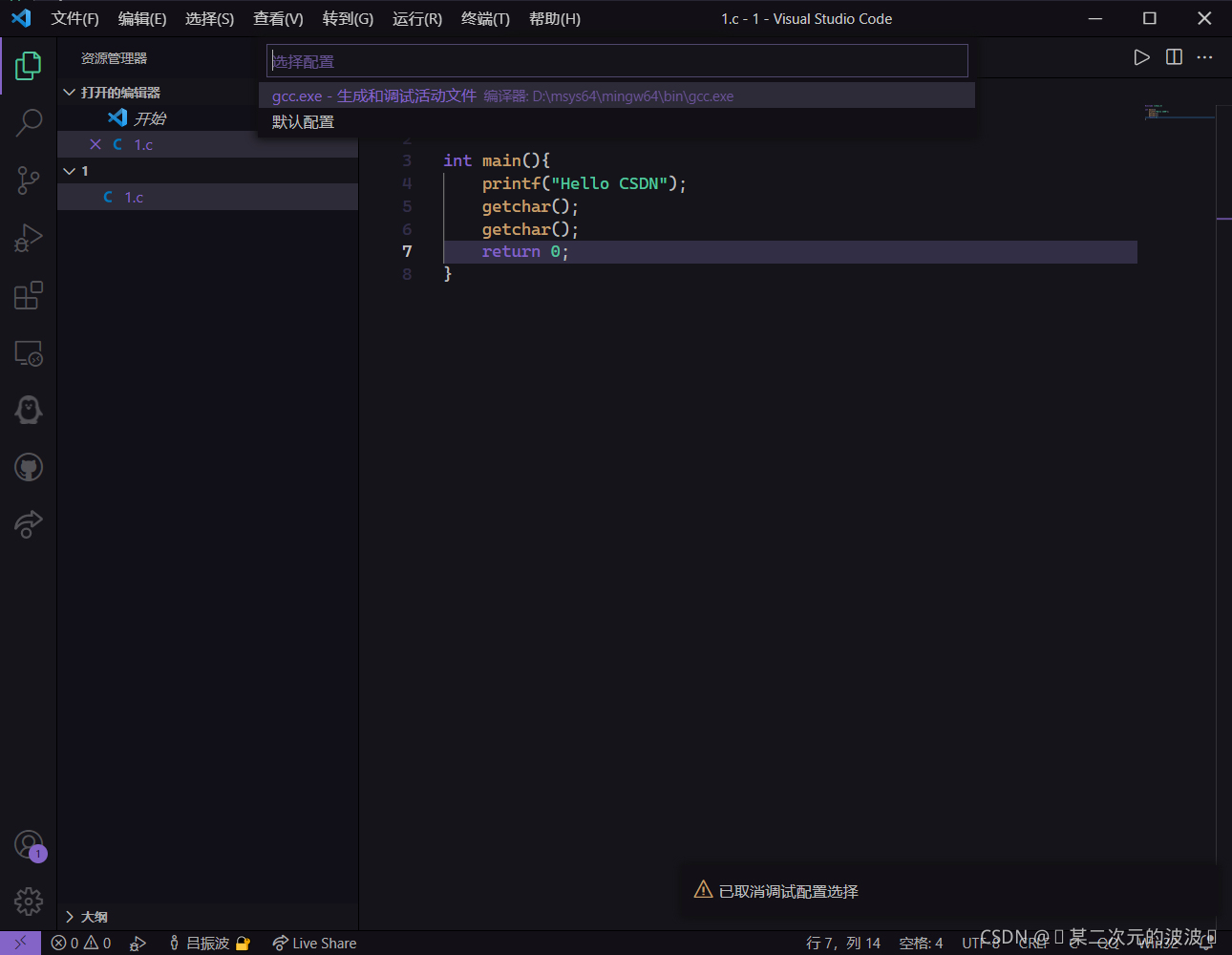Click the int main line of code
Screen dimensions: 1232x955
click(x=497, y=160)
